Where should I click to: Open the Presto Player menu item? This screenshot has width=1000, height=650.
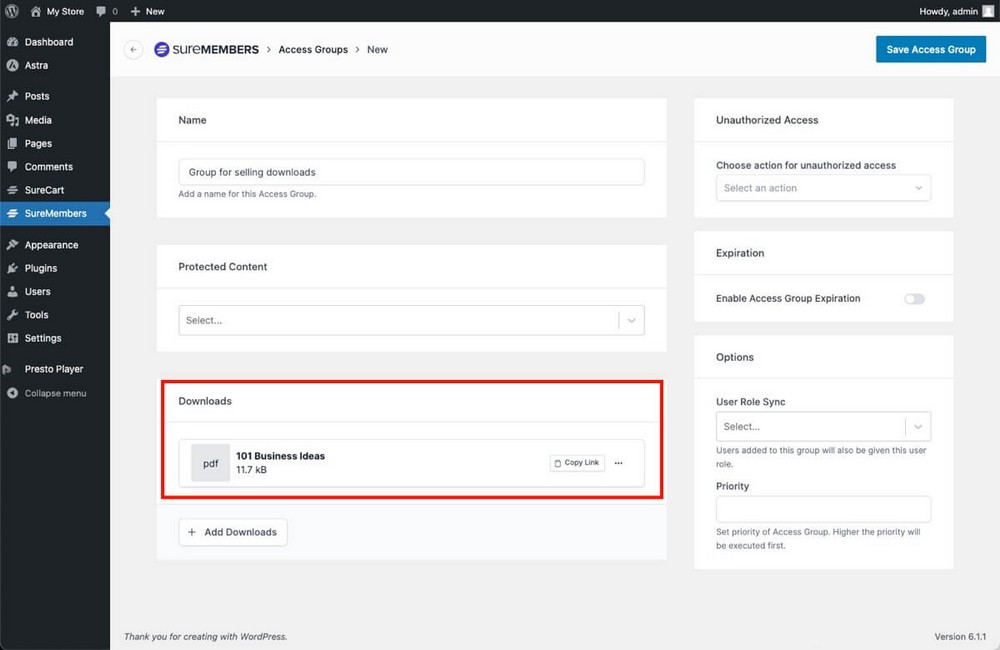[x=55, y=369]
